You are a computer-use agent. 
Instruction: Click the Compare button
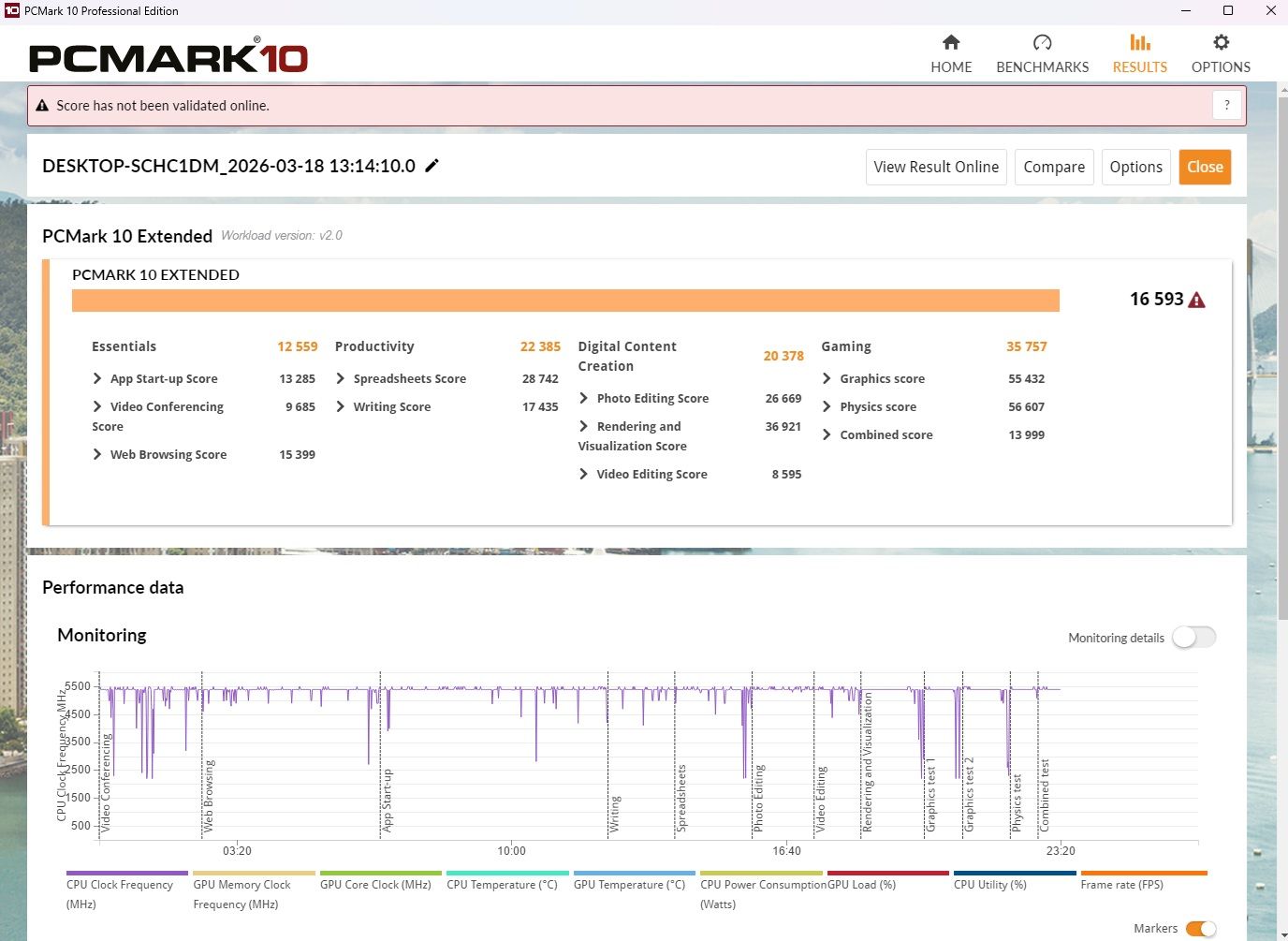coord(1054,168)
